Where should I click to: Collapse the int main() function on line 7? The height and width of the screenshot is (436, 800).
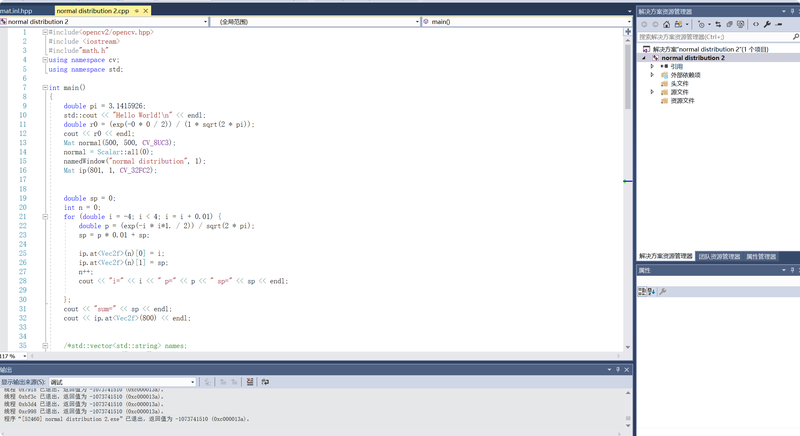[x=45, y=88]
